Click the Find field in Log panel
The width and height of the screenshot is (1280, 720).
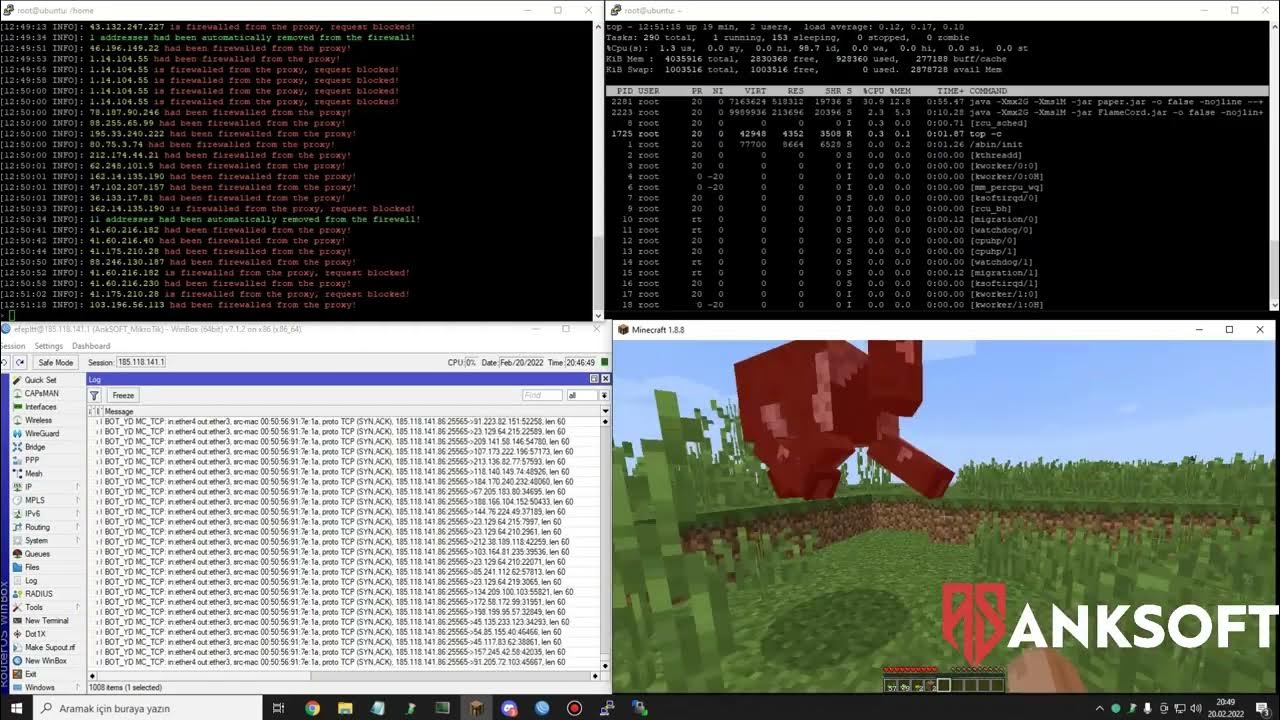[x=542, y=396]
